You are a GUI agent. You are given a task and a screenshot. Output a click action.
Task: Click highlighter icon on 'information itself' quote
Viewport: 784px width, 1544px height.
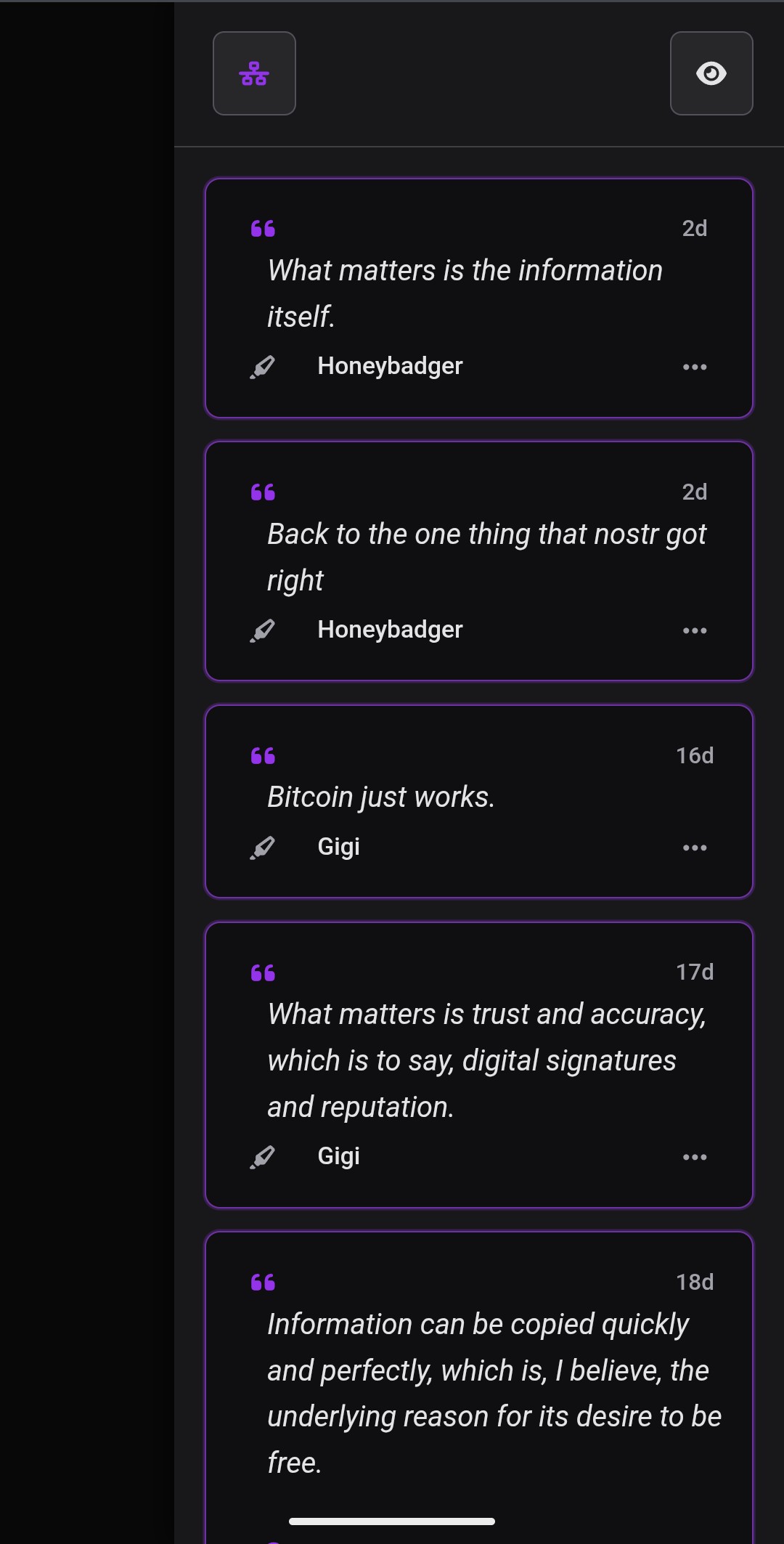[x=263, y=367]
